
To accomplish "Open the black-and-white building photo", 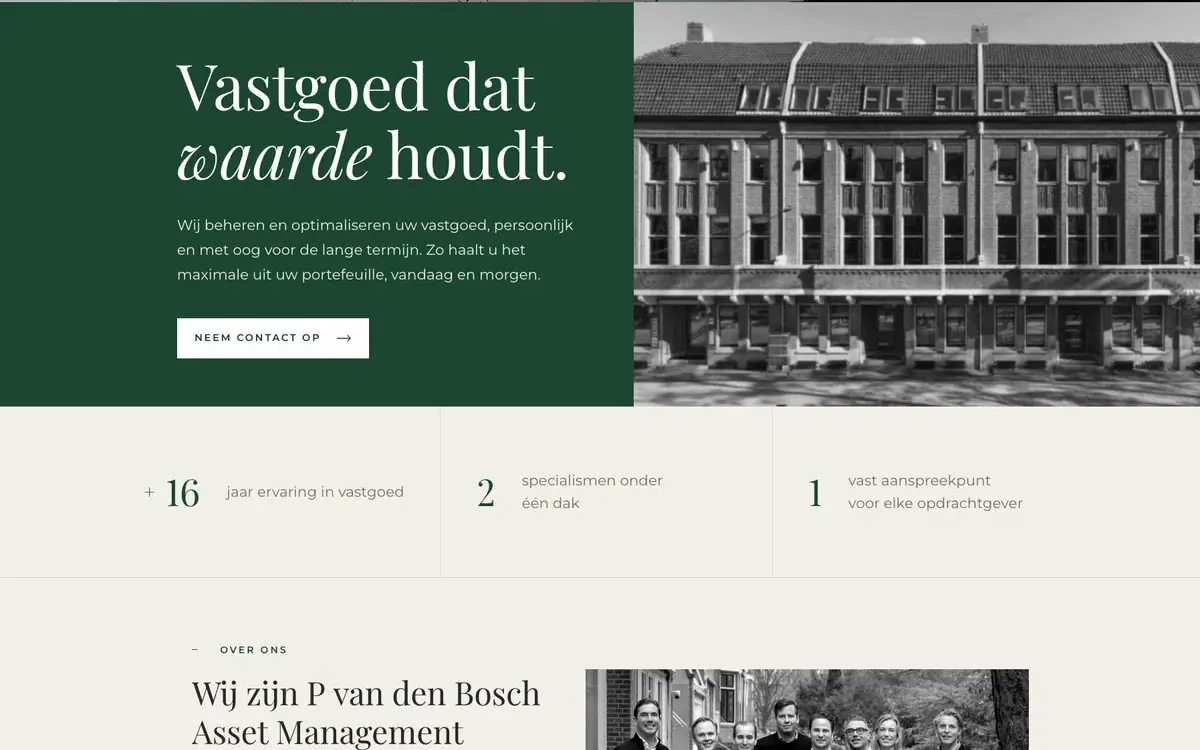I will tap(917, 204).
